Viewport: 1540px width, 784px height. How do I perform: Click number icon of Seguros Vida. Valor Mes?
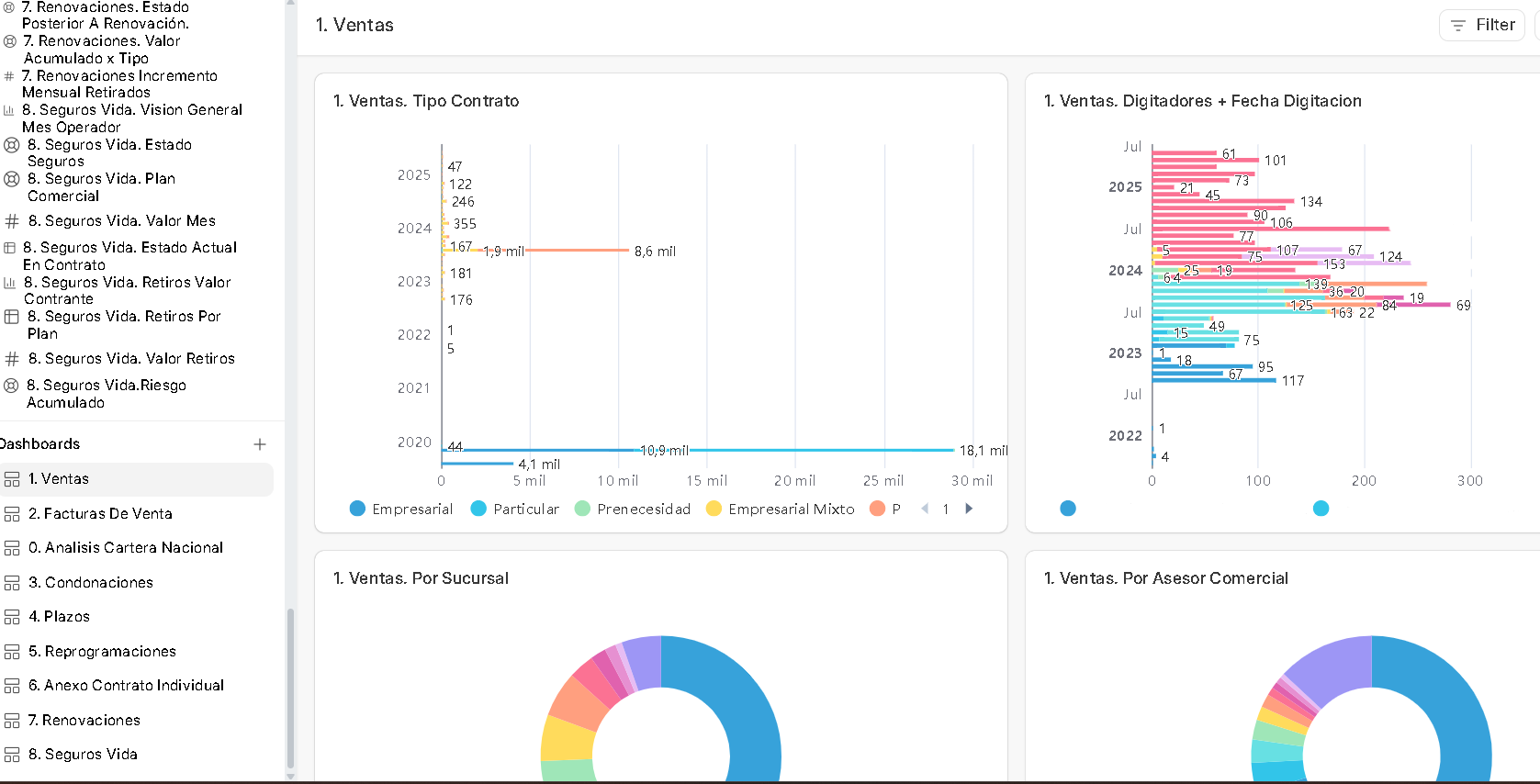tap(12, 221)
